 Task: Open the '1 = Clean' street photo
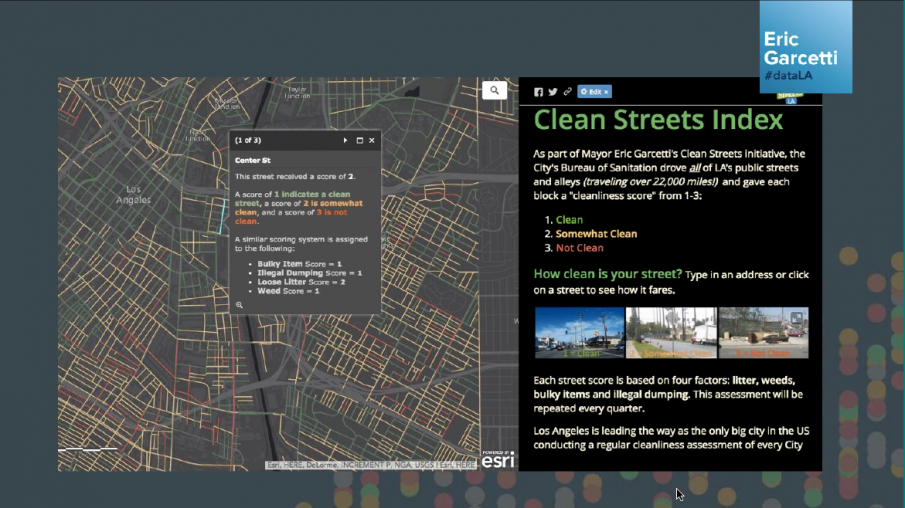(x=579, y=333)
